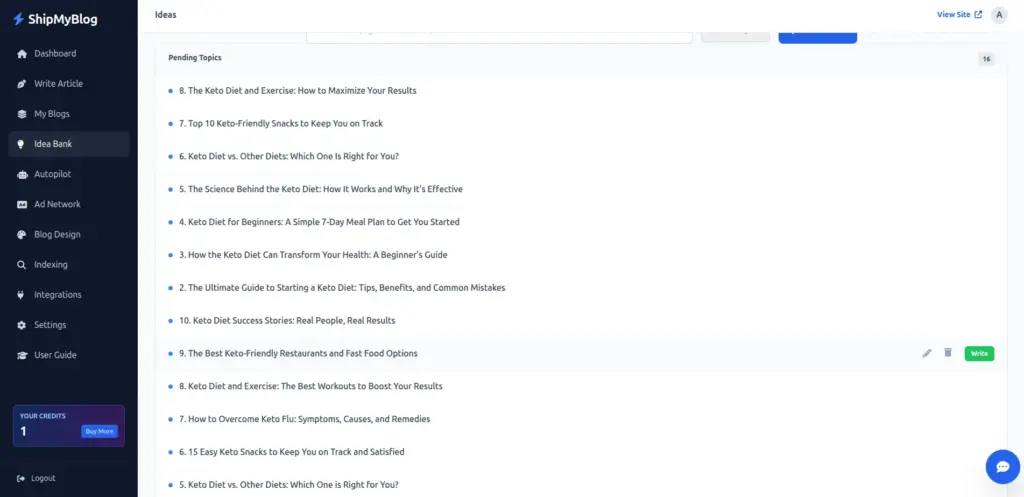Open the user avatar menu
Viewport: 1024px width, 497px height.
point(999,15)
